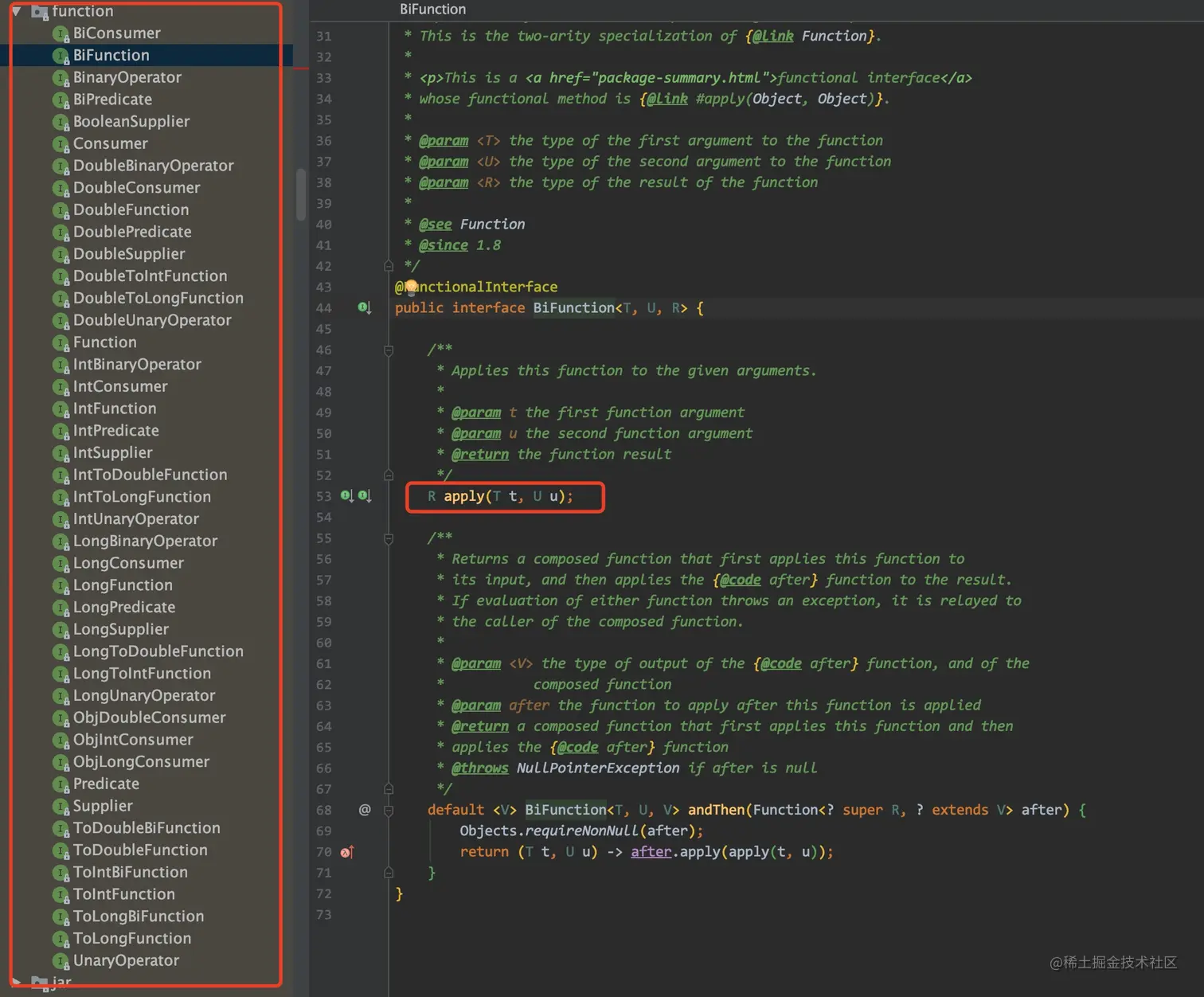Fold the closing brace marker on line 71
Image resolution: width=1204 pixels, height=997 pixels.
click(389, 873)
